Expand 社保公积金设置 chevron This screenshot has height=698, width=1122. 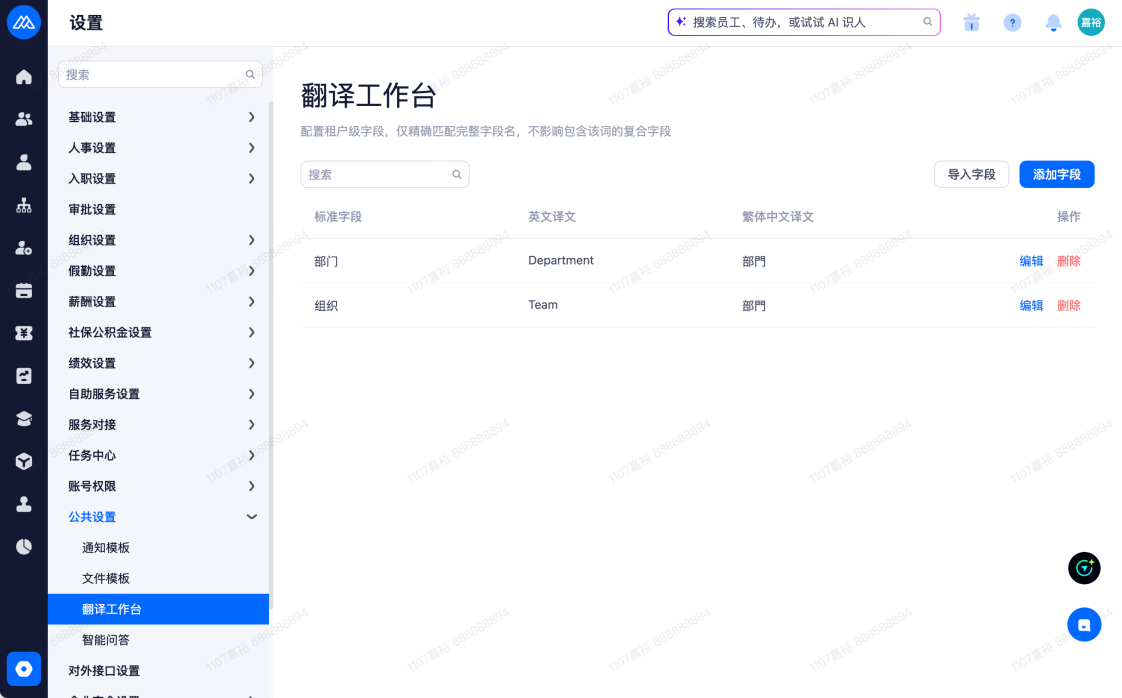251,332
